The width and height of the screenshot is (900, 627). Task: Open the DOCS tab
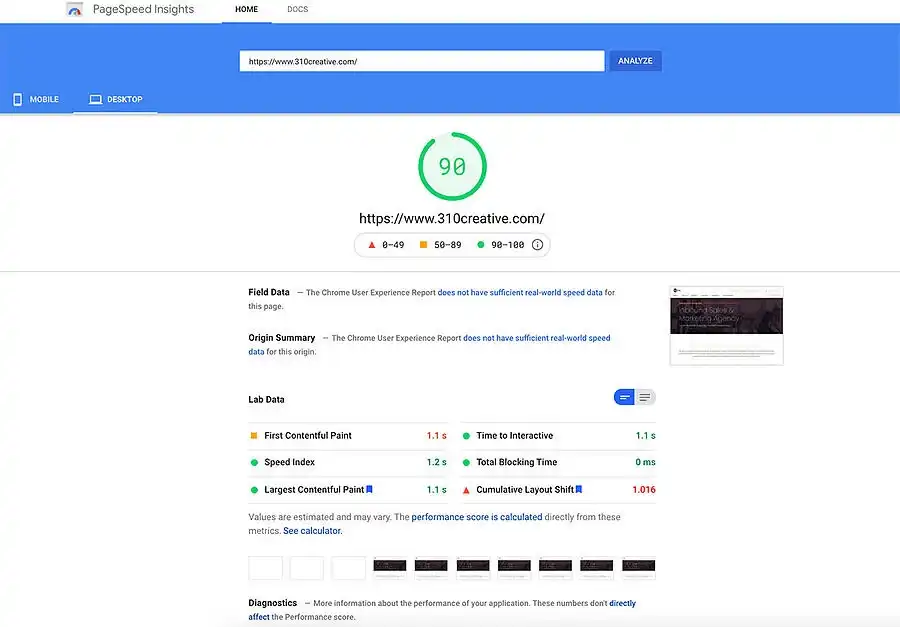coord(297,9)
